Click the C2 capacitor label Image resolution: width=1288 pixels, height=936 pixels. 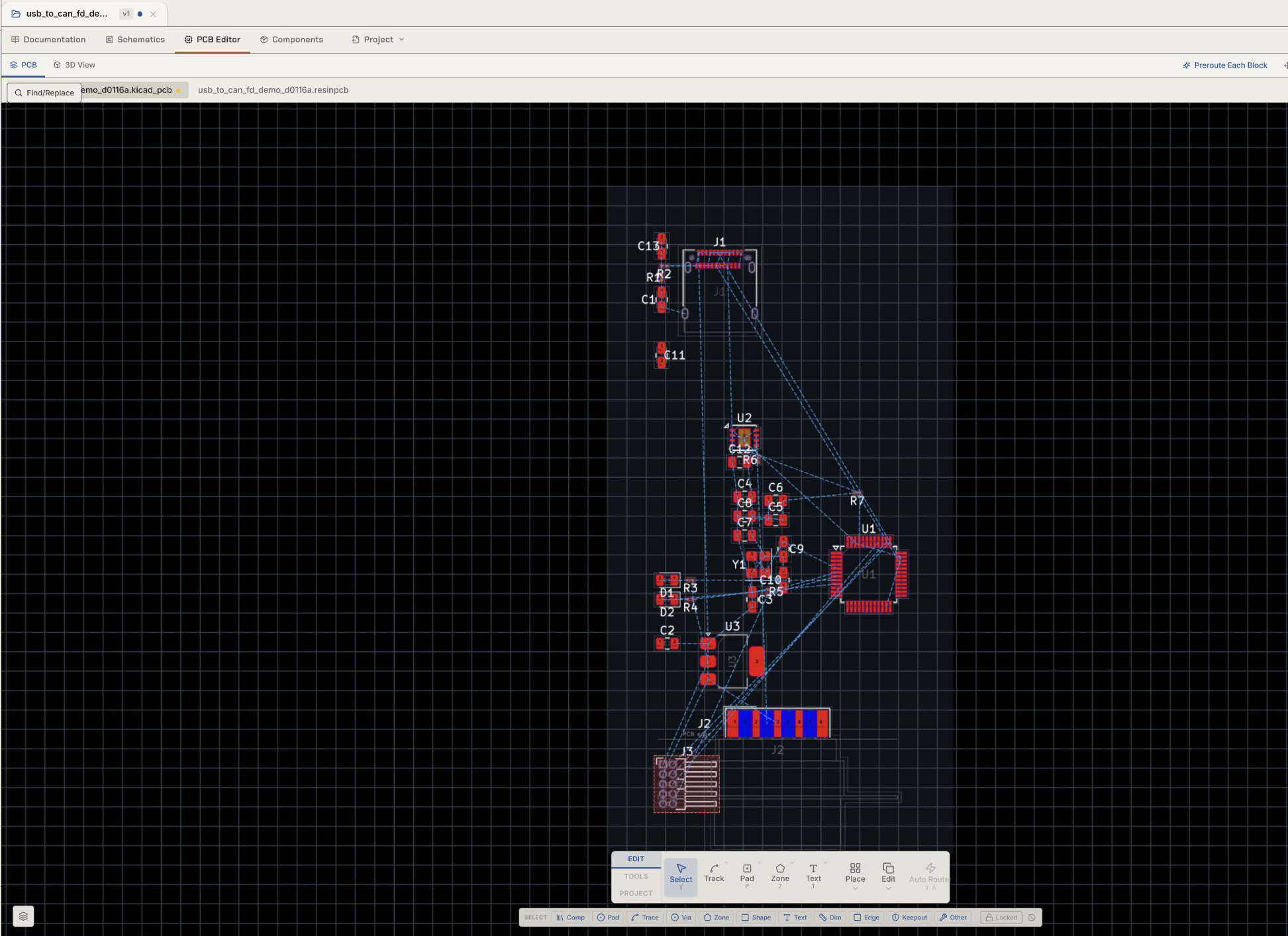[x=667, y=631]
